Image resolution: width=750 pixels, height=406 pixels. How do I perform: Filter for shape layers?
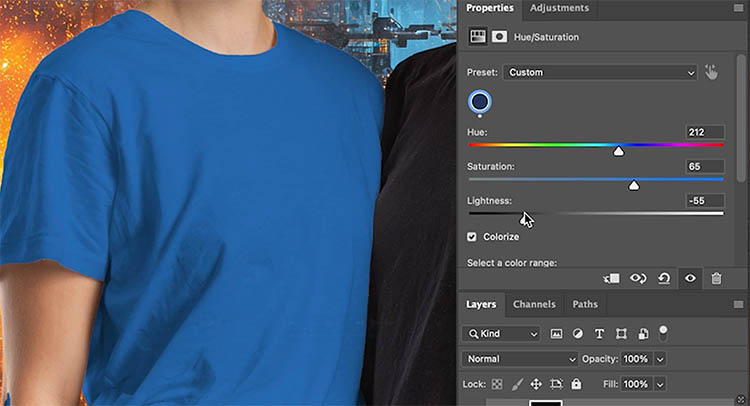(621, 334)
